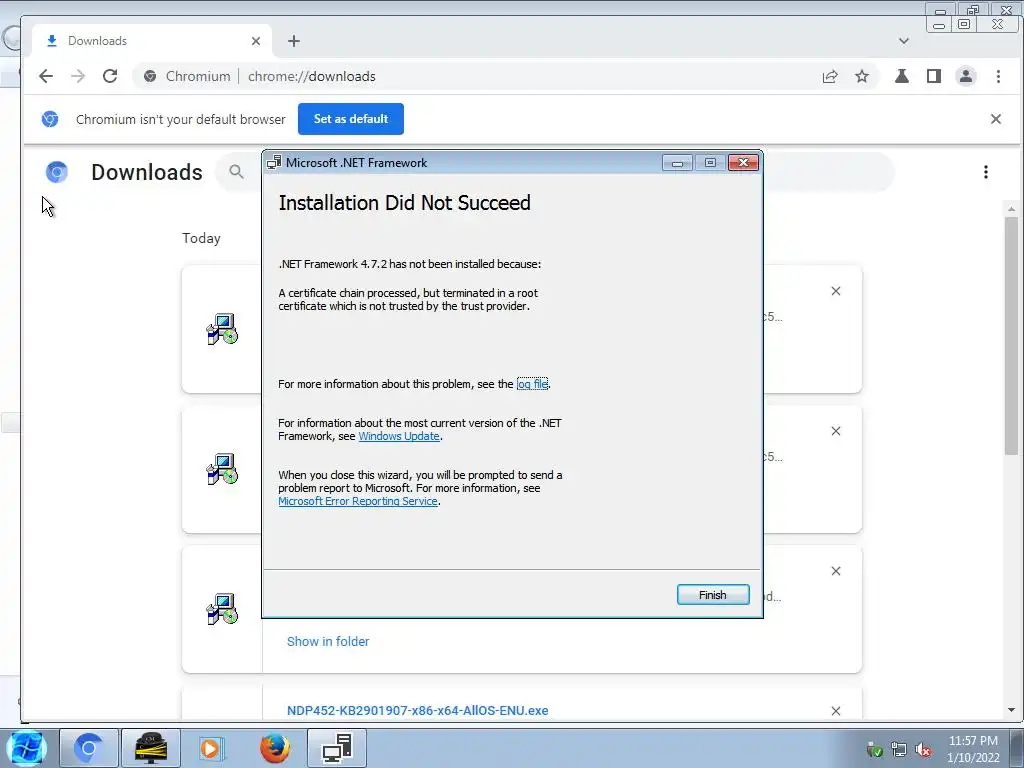
Task: Remove the third download from list
Action: 836,571
